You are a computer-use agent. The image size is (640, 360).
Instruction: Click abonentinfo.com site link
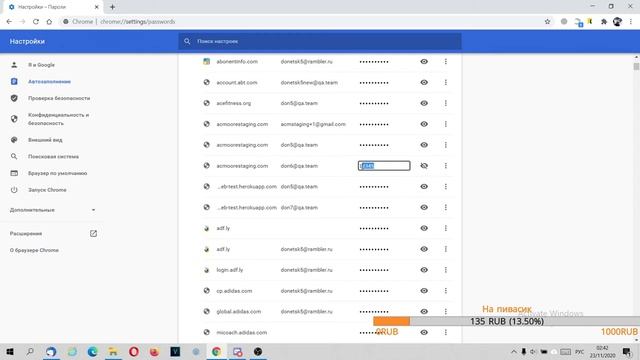pyautogui.click(x=237, y=62)
